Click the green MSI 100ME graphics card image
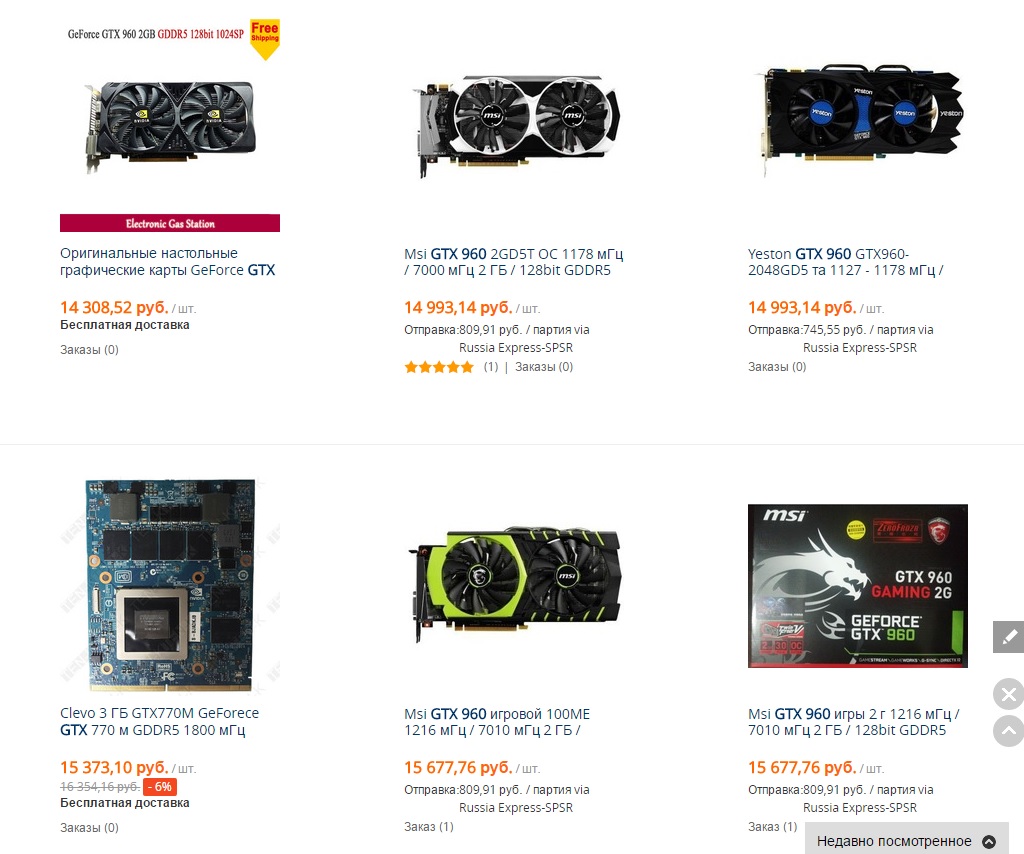Screen dimensions: 1024x854 click(515, 584)
